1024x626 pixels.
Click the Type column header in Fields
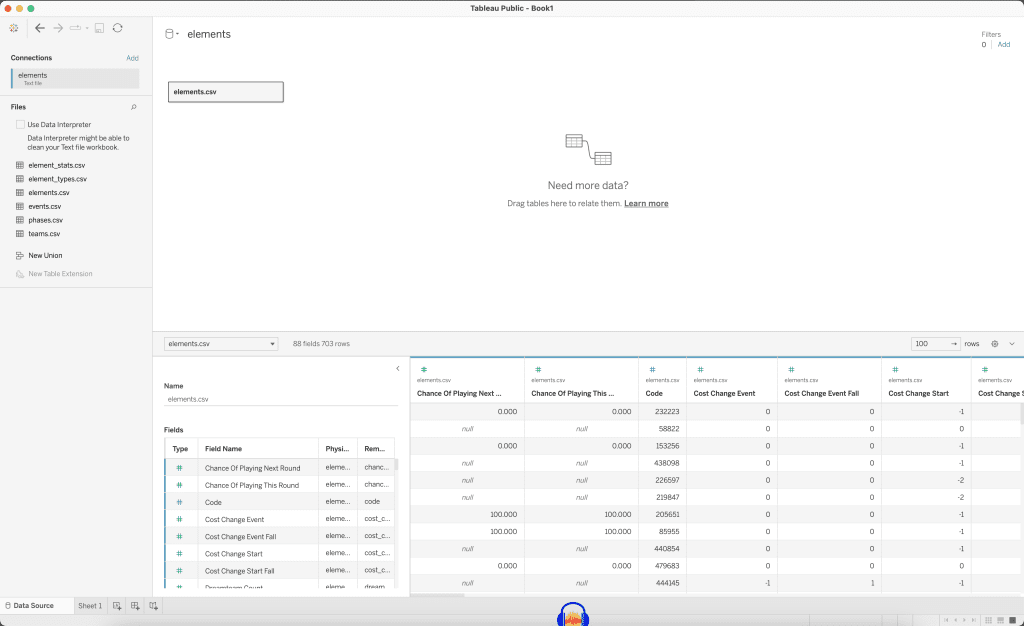180,449
